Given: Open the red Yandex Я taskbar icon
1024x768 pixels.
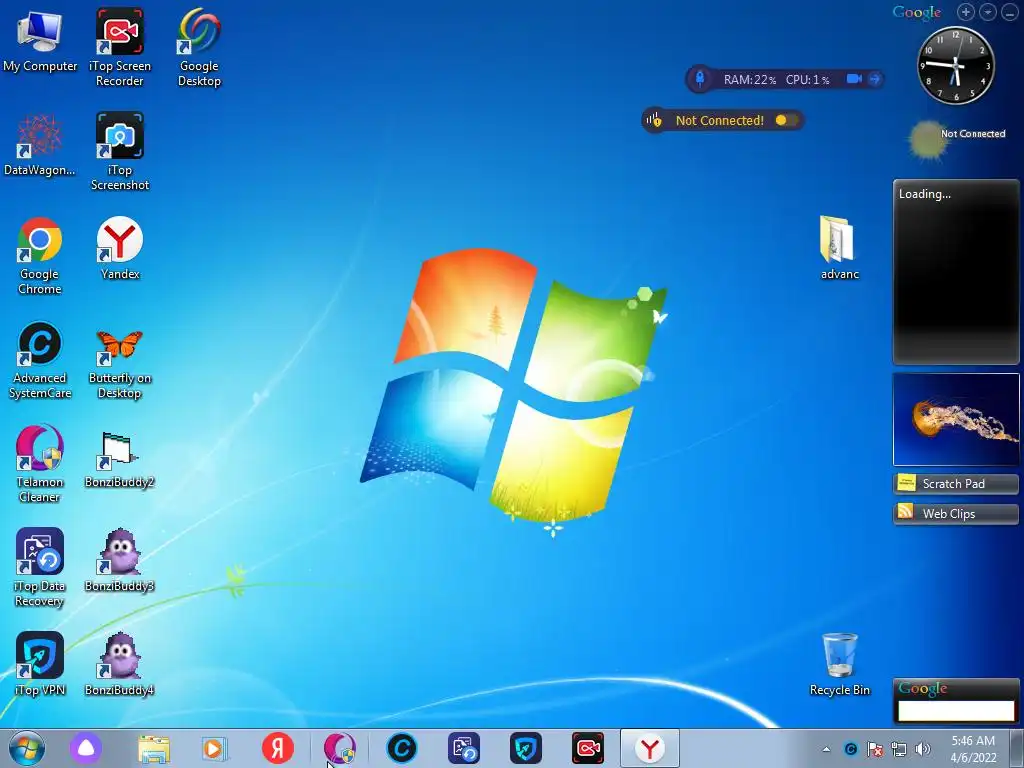Looking at the screenshot, I should tap(278, 748).
